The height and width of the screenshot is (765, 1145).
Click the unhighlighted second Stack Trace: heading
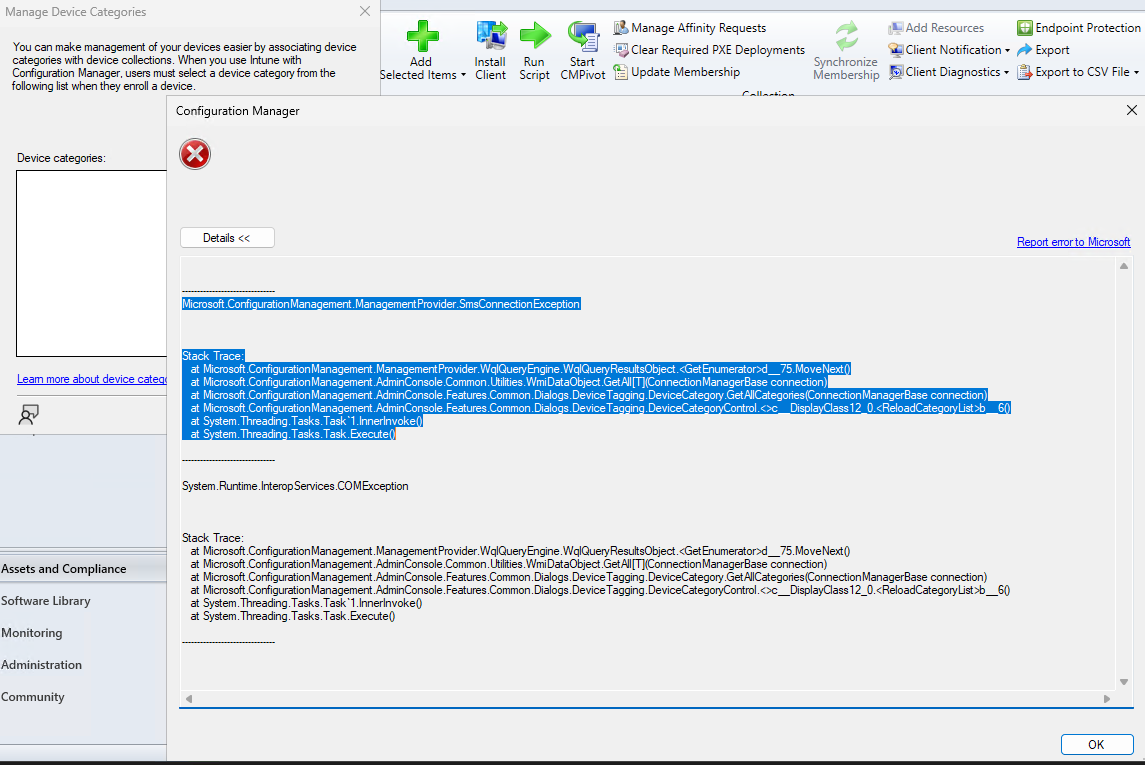[x=212, y=538]
